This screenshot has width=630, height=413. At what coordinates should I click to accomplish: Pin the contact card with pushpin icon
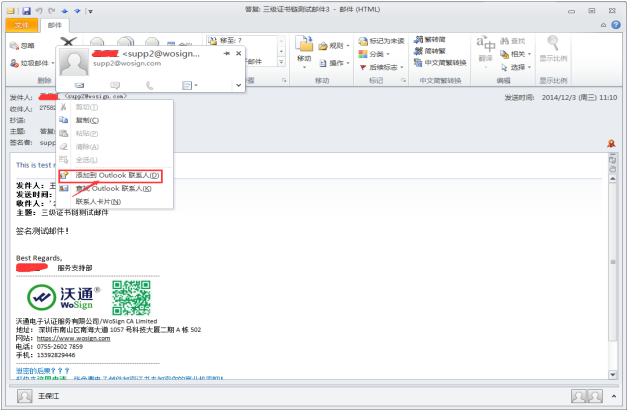(227, 53)
